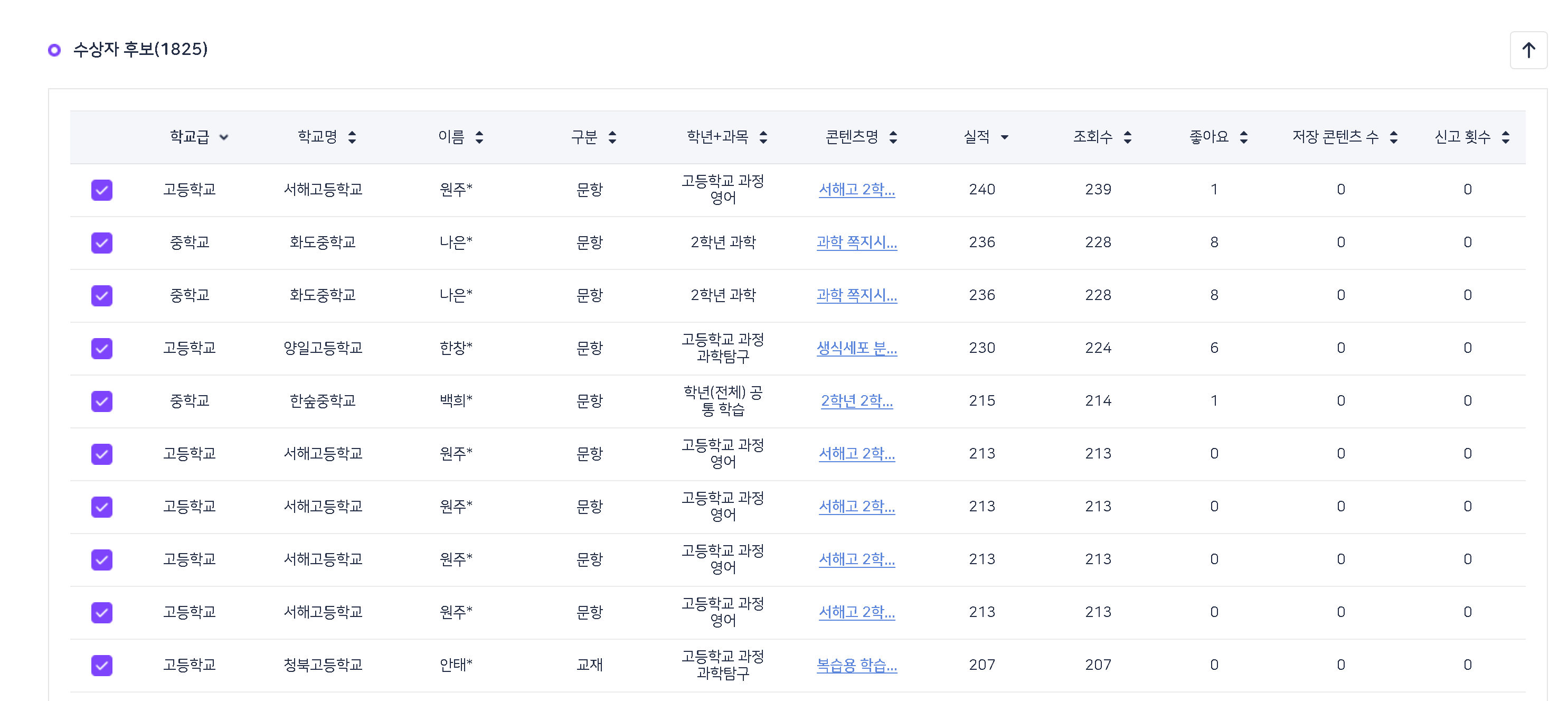
Task: Open the 학교급 filter dropdown chevron
Action: click(224, 138)
